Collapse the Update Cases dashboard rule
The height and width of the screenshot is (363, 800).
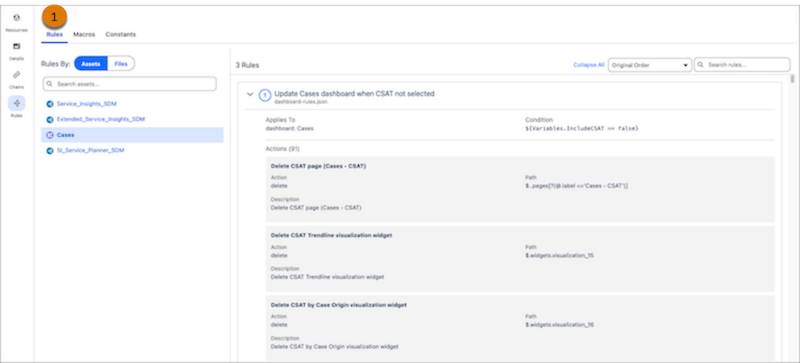pos(250,94)
